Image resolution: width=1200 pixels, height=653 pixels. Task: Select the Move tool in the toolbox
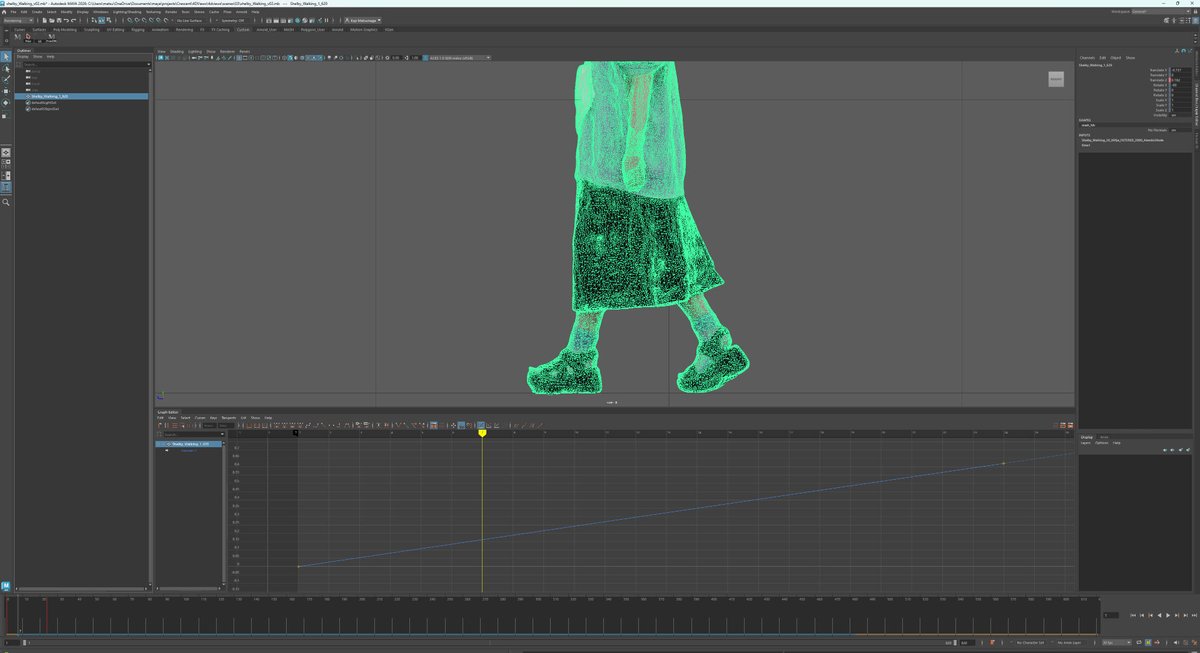[x=6, y=91]
